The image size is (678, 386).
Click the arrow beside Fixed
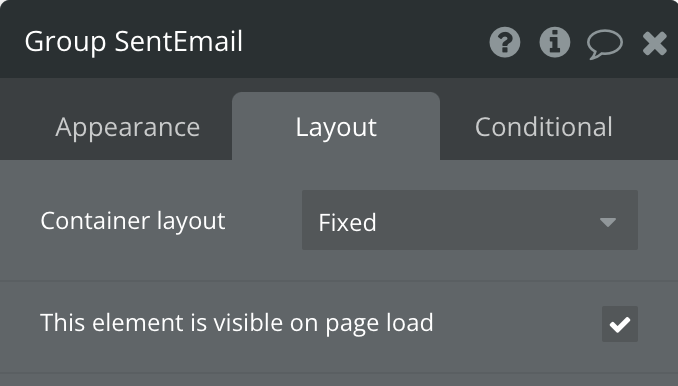(x=608, y=222)
